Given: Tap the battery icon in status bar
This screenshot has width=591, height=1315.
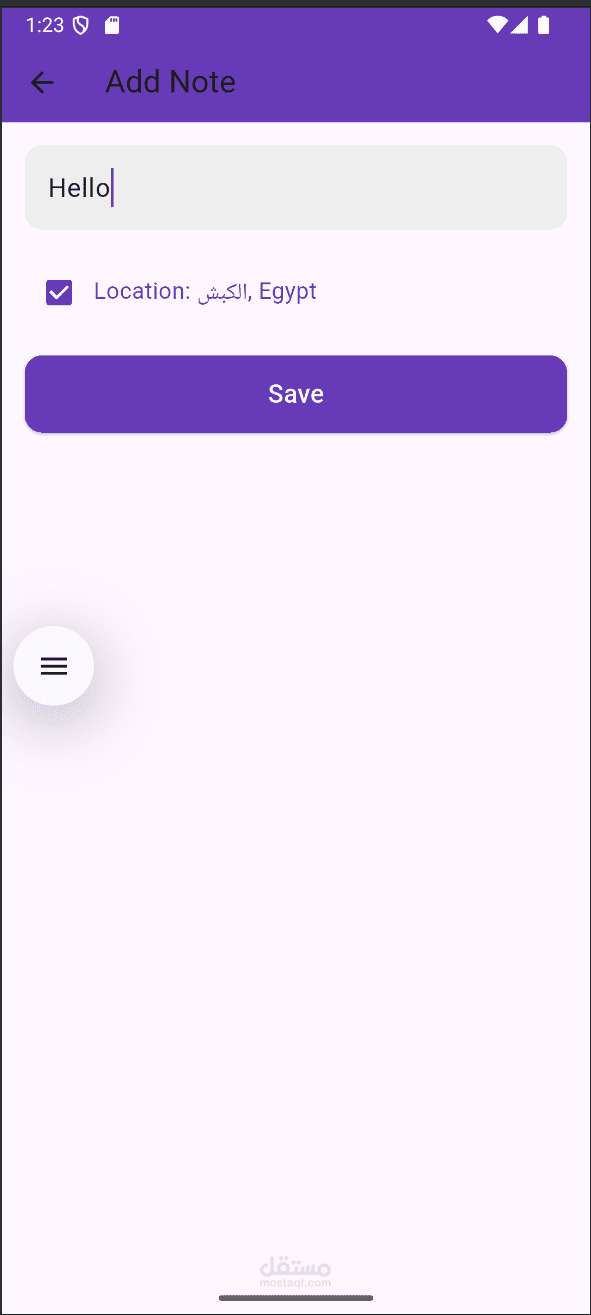Looking at the screenshot, I should coord(544,25).
